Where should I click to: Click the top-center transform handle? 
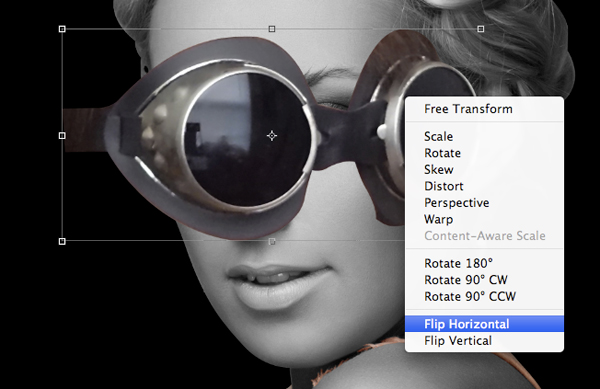(x=272, y=29)
